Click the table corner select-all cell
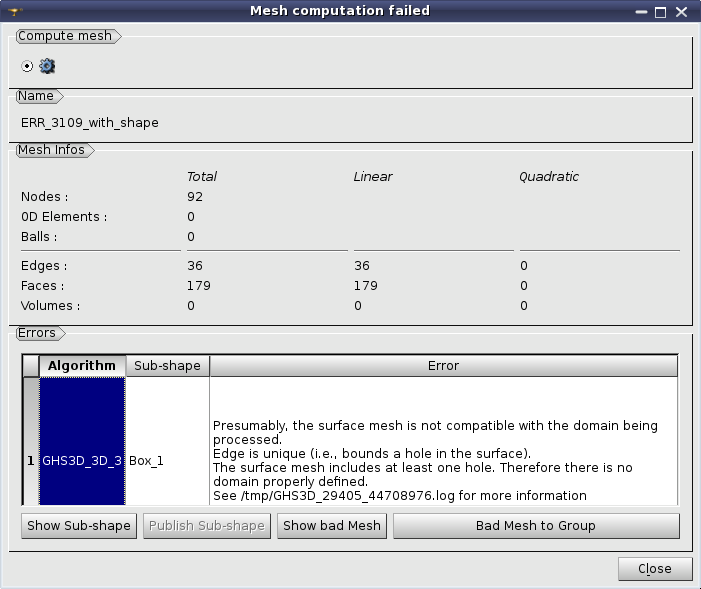The height and width of the screenshot is (589, 701). pos(31,366)
